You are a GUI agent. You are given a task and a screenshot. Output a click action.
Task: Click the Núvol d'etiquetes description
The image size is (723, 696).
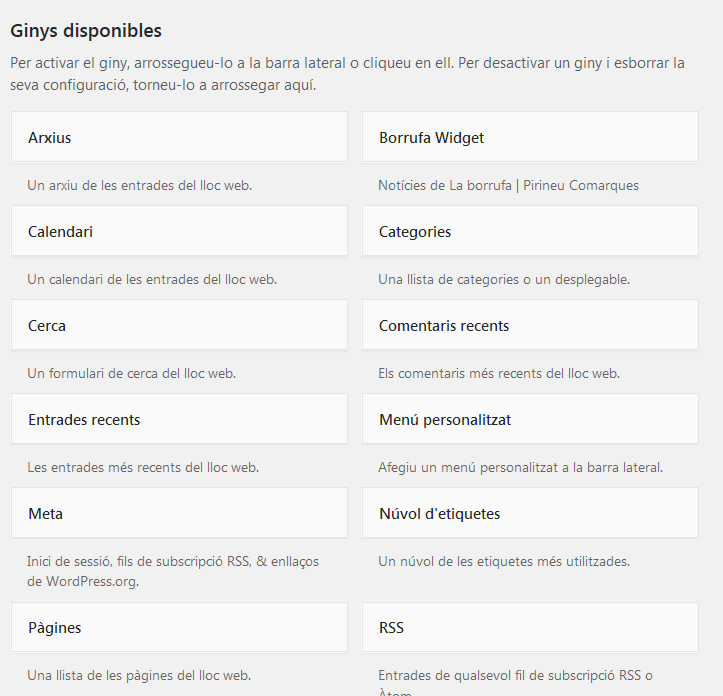point(504,561)
